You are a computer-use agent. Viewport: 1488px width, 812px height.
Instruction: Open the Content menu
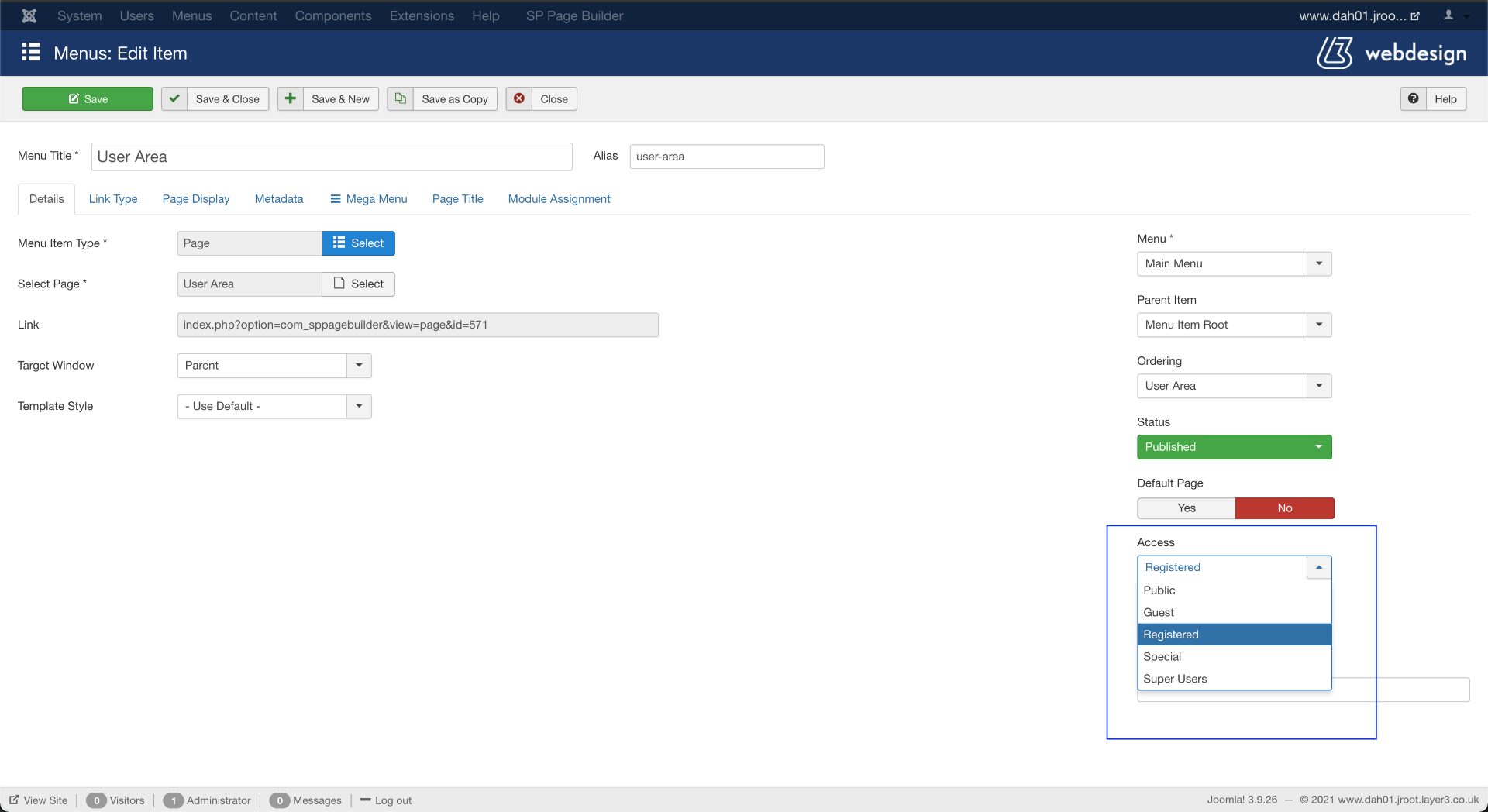[x=253, y=15]
